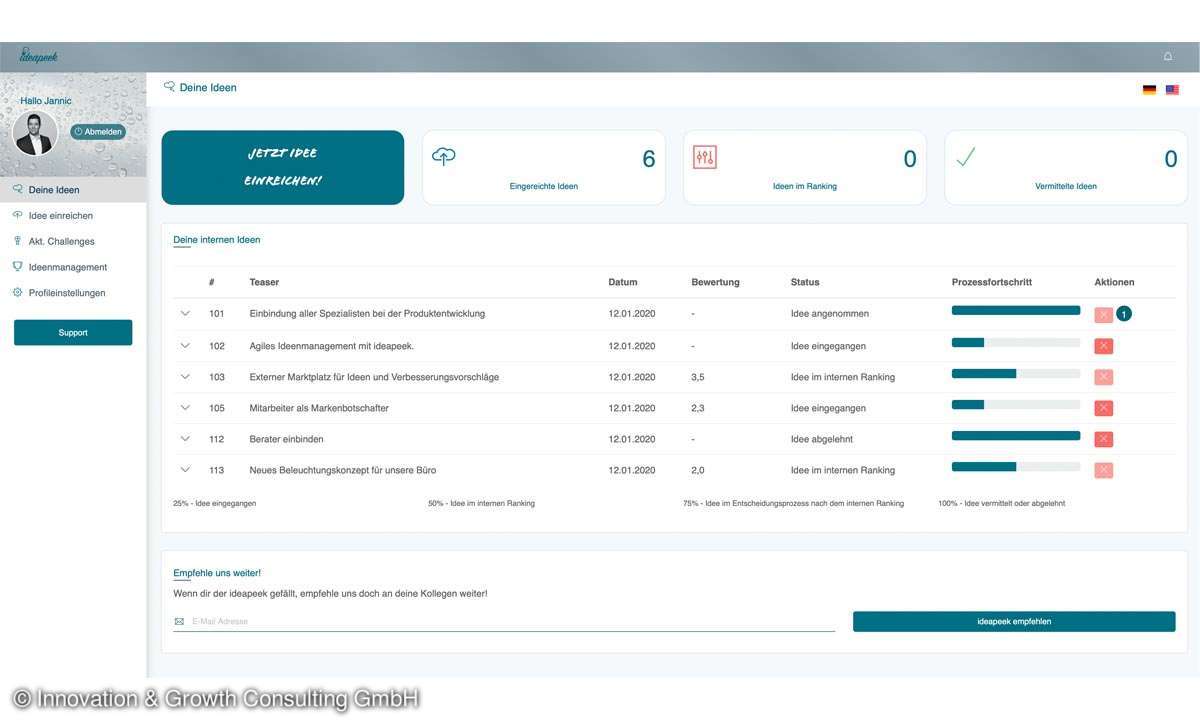Expand row 112 with its chevron

185,438
